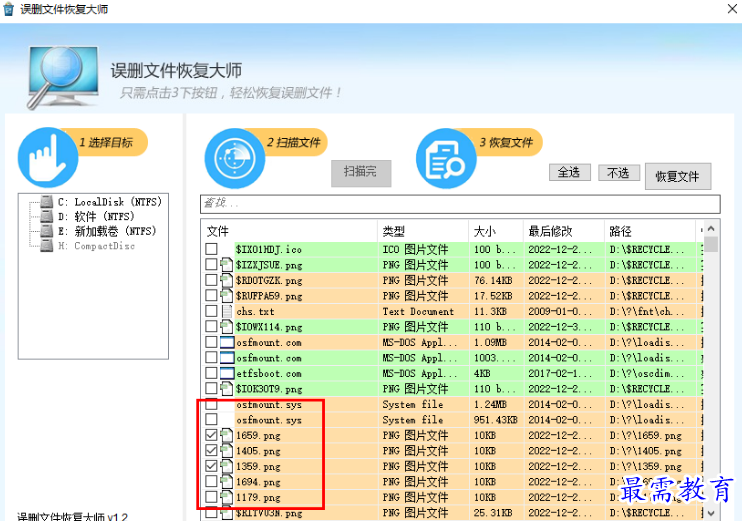Screen dimensions: 742x521
Task: Check the 1179.png checkbox
Action: click(x=212, y=497)
